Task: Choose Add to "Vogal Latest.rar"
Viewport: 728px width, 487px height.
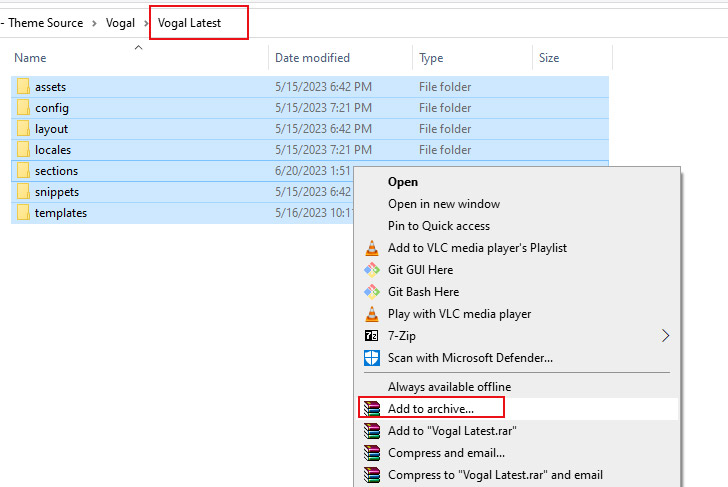Action: (452, 431)
